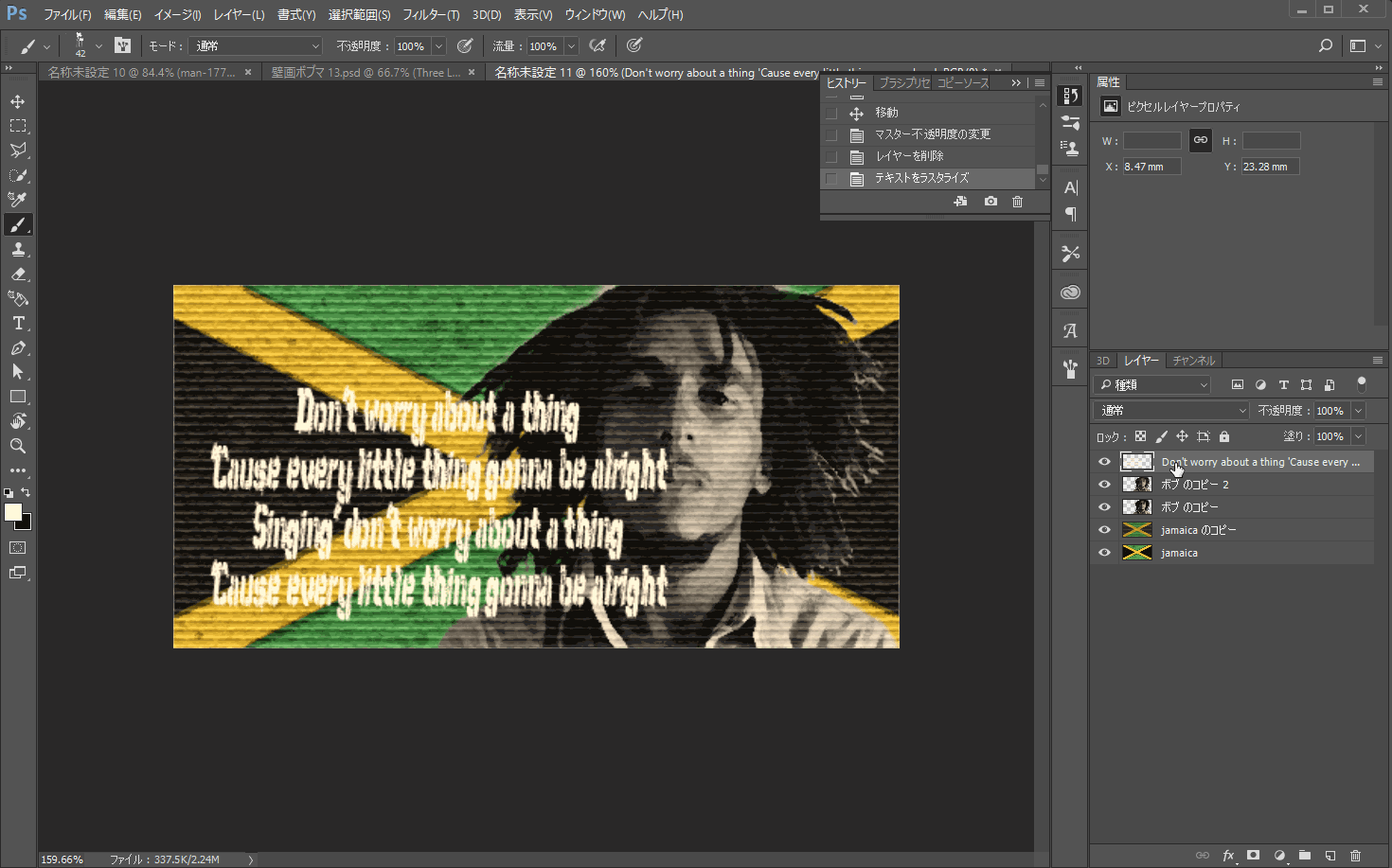1392x868 pixels.
Task: Open the Paragraph panel icon
Action: [1071, 214]
